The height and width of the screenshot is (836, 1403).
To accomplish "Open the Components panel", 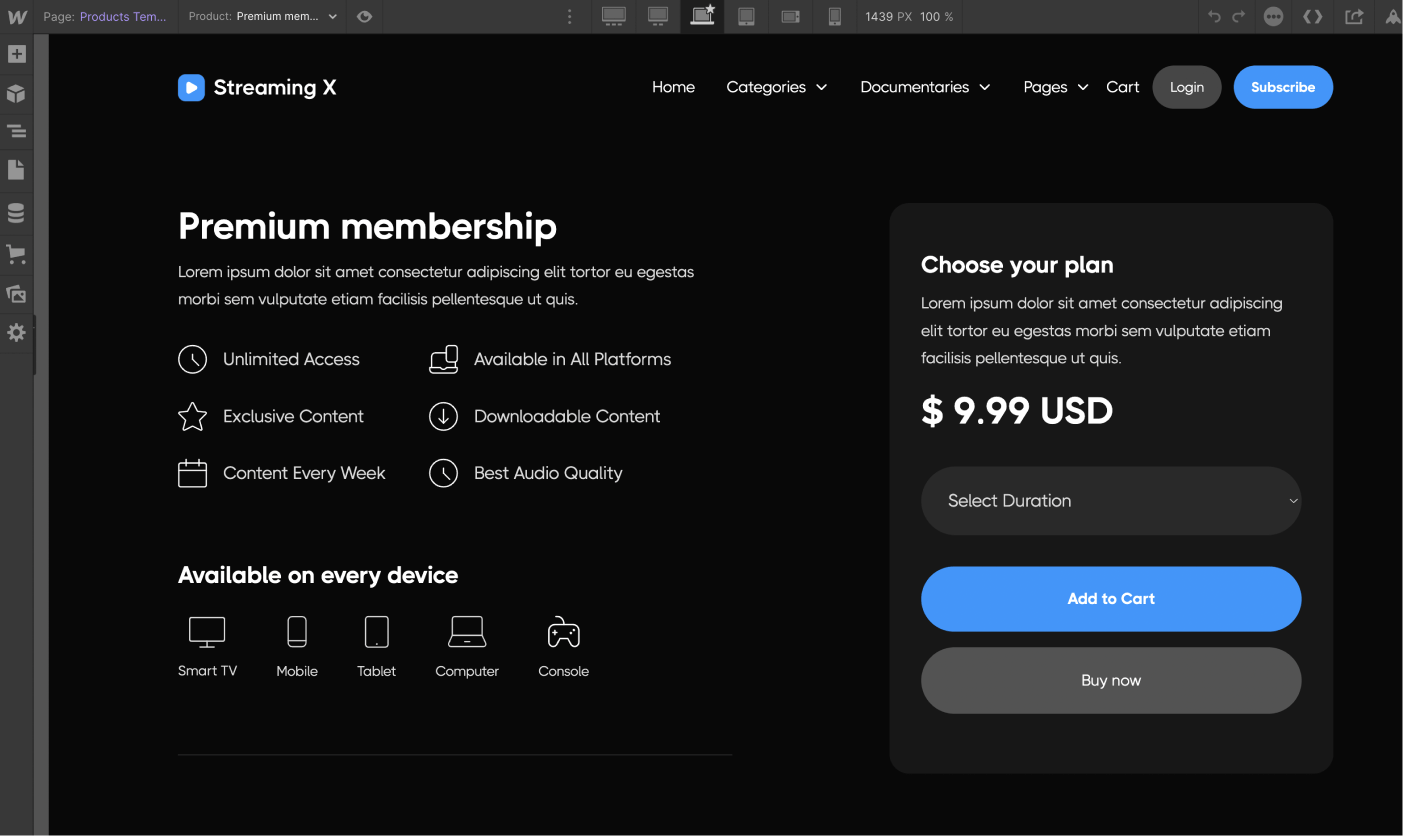I will (16, 93).
